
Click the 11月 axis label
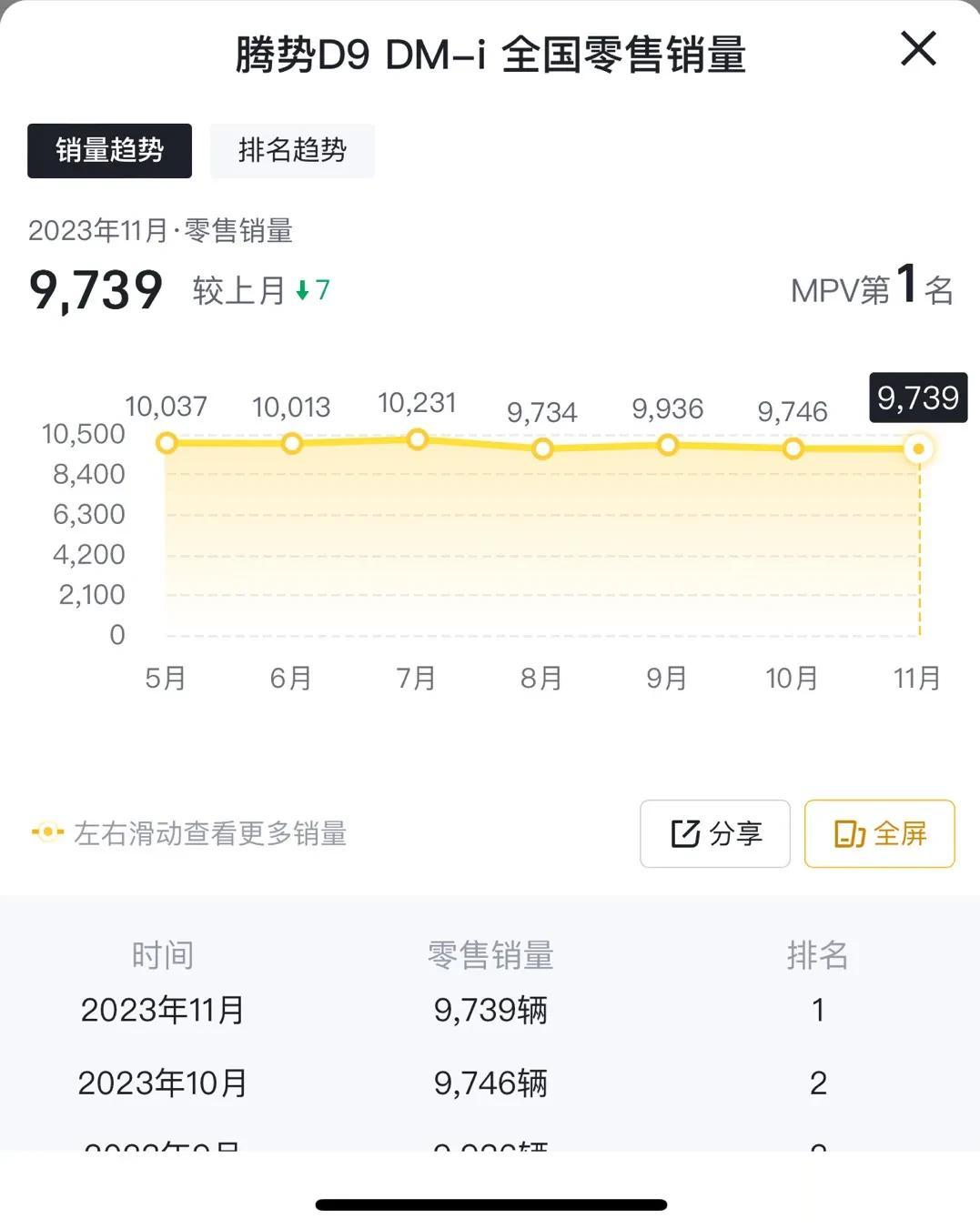point(917,679)
